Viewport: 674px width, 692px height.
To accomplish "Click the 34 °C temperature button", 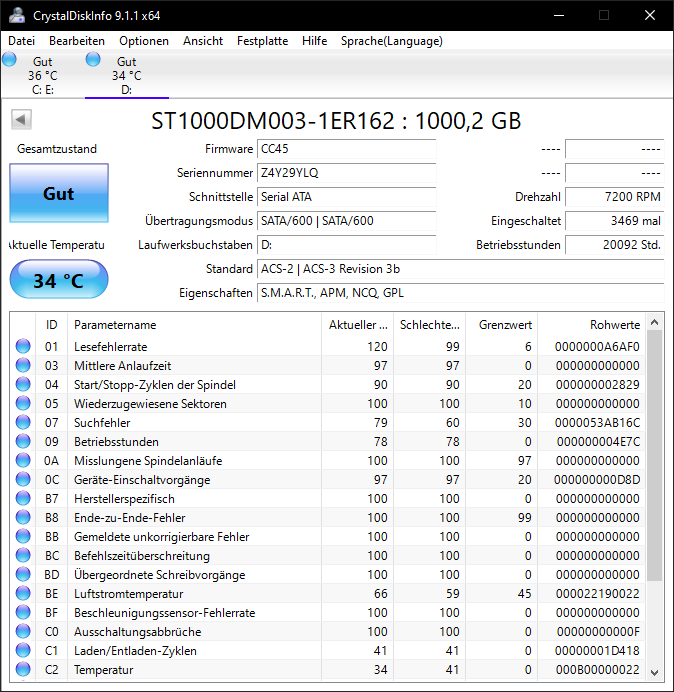I will [x=59, y=279].
